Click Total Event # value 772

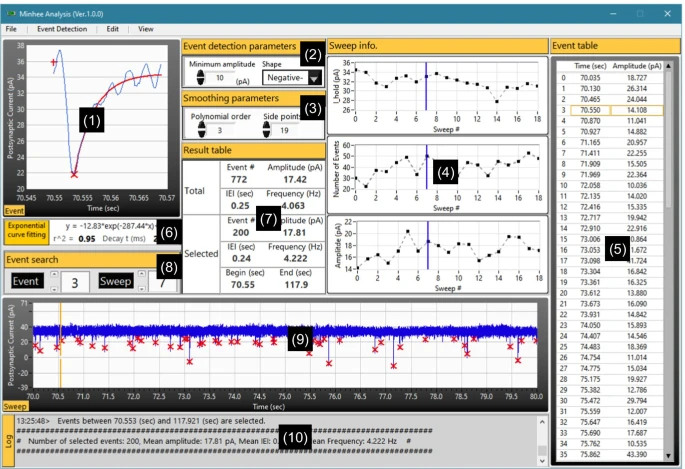(239, 179)
